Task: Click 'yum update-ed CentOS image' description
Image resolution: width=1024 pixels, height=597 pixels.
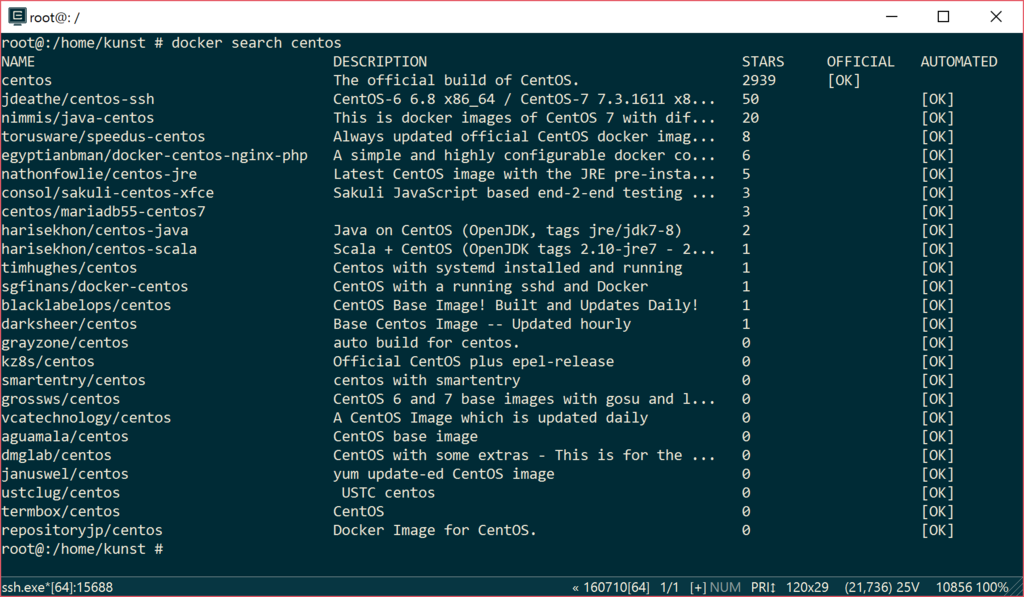Action: click(x=443, y=474)
